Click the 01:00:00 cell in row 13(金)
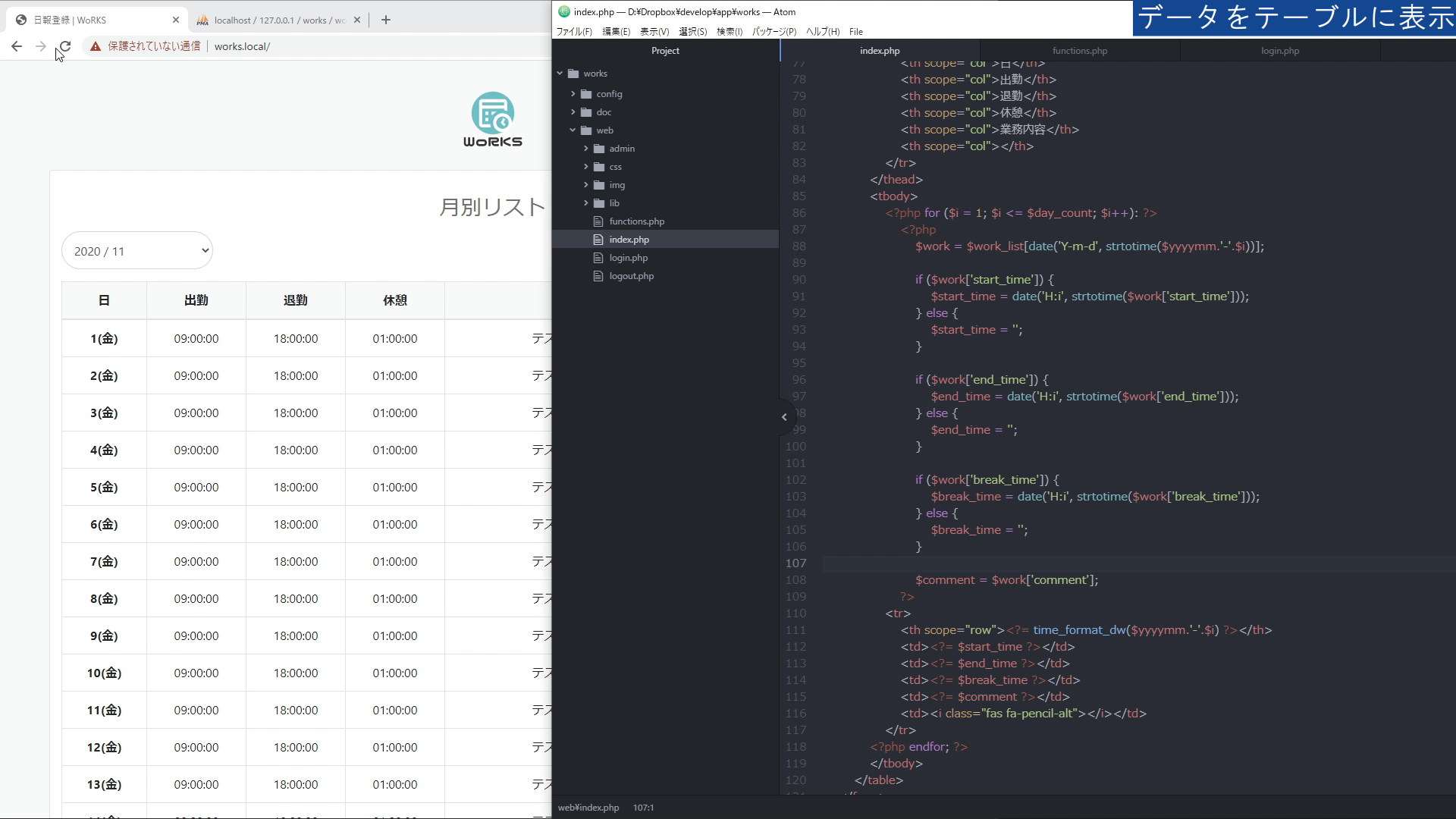The height and width of the screenshot is (819, 1456). (395, 784)
